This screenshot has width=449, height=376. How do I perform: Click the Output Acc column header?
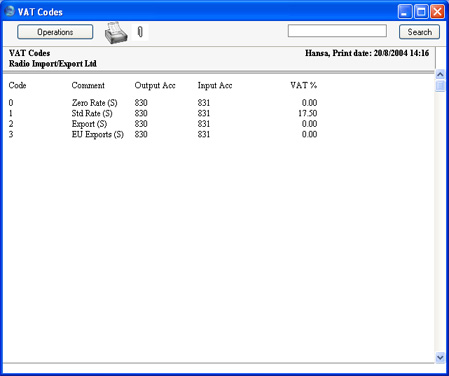tap(155, 86)
